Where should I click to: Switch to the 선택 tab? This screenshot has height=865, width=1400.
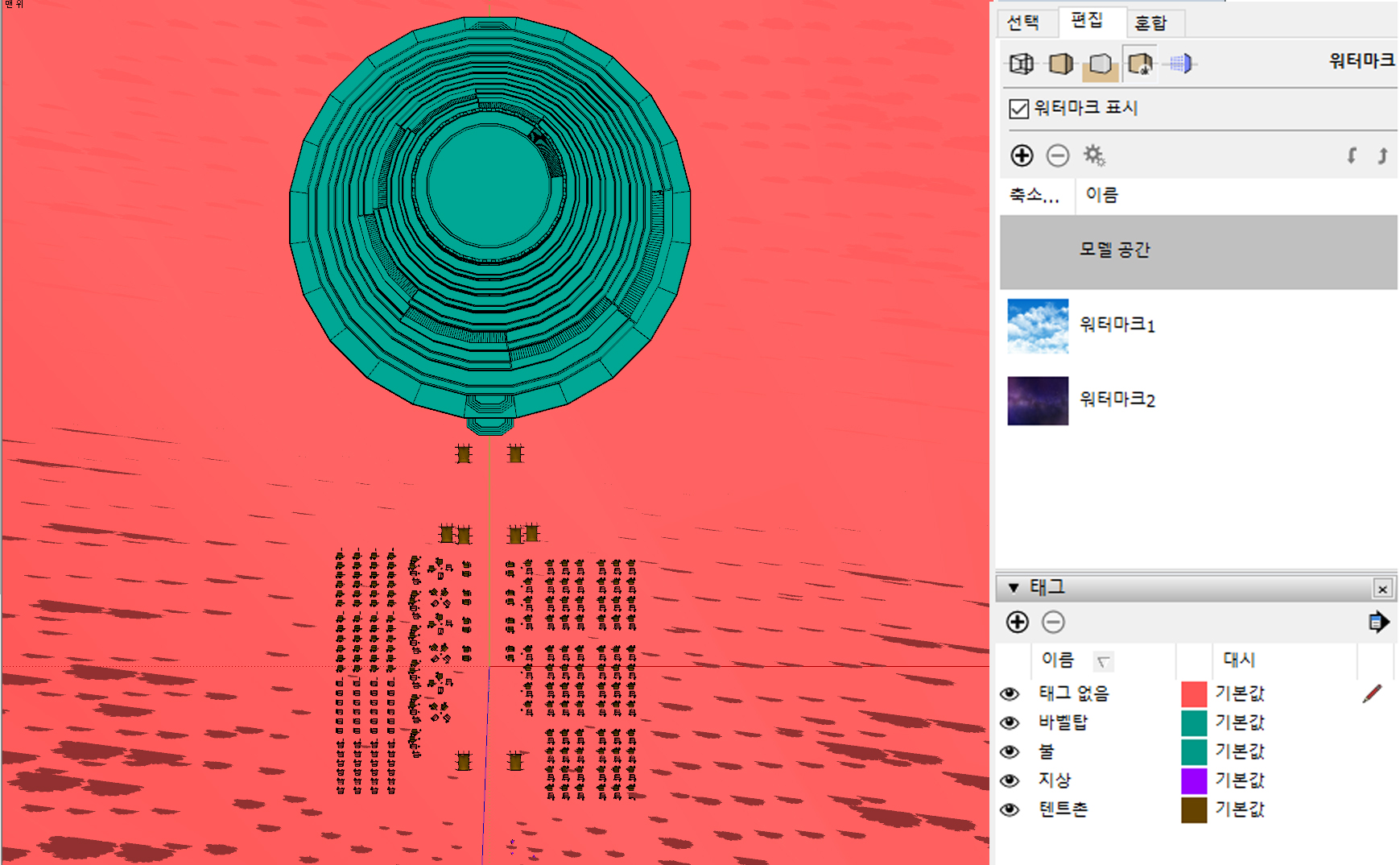[1023, 23]
